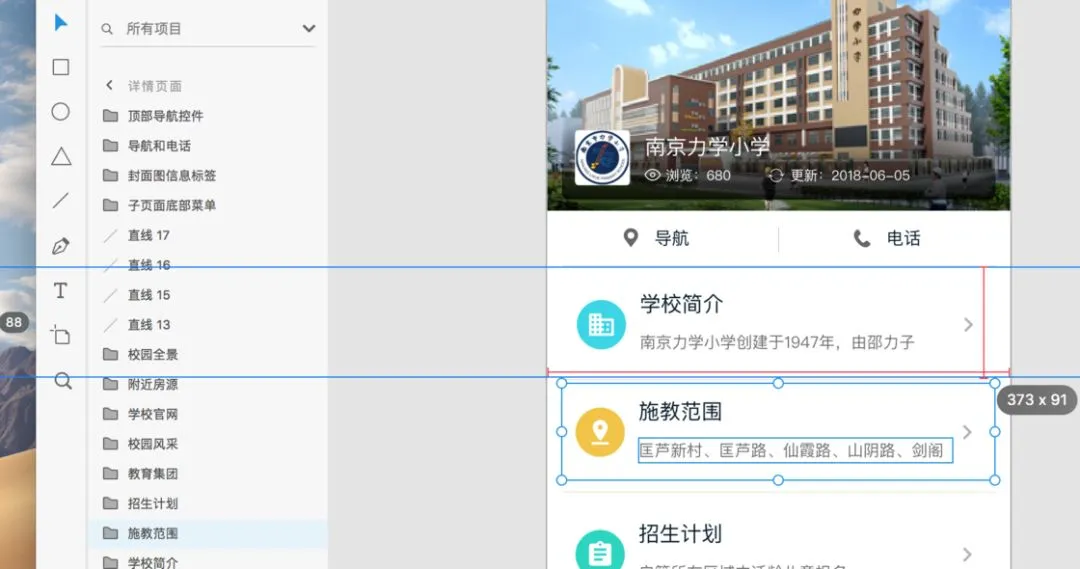Click the 更新: 2018-06-05 text

pos(850,176)
